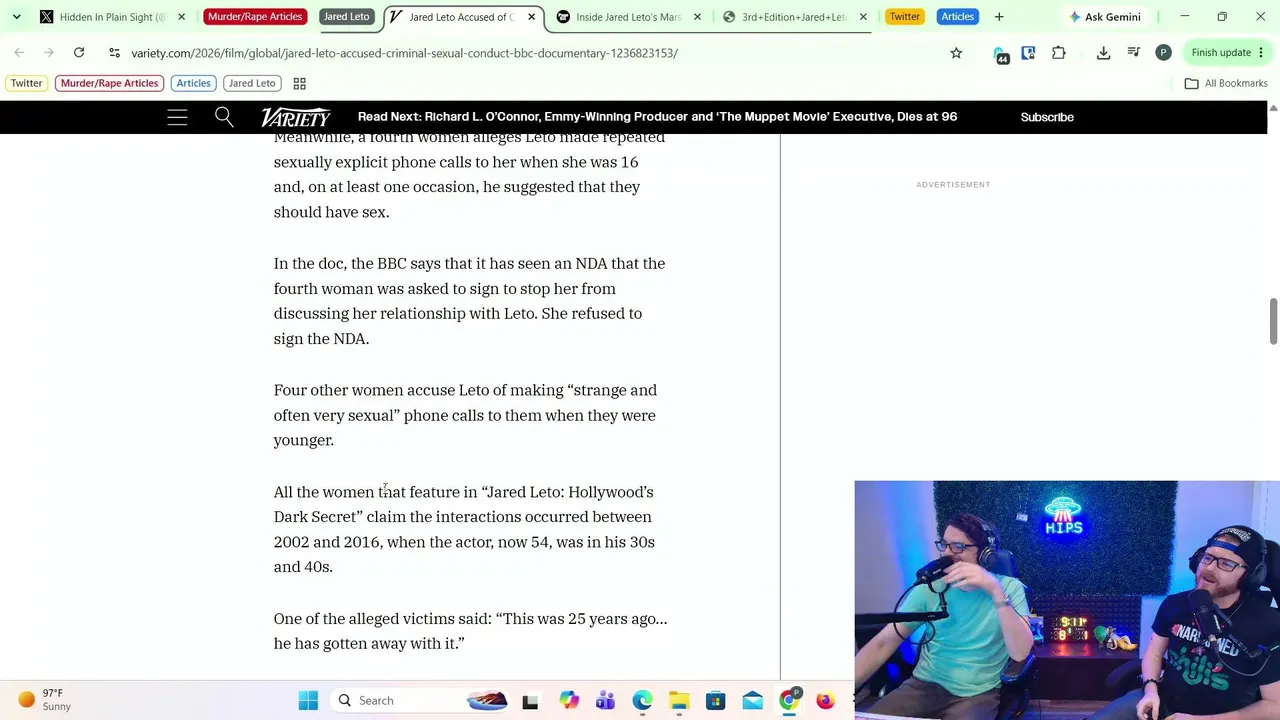The image size is (1280, 720).
Task: Click the text "One of the alleged victims said"
Action: point(382,619)
